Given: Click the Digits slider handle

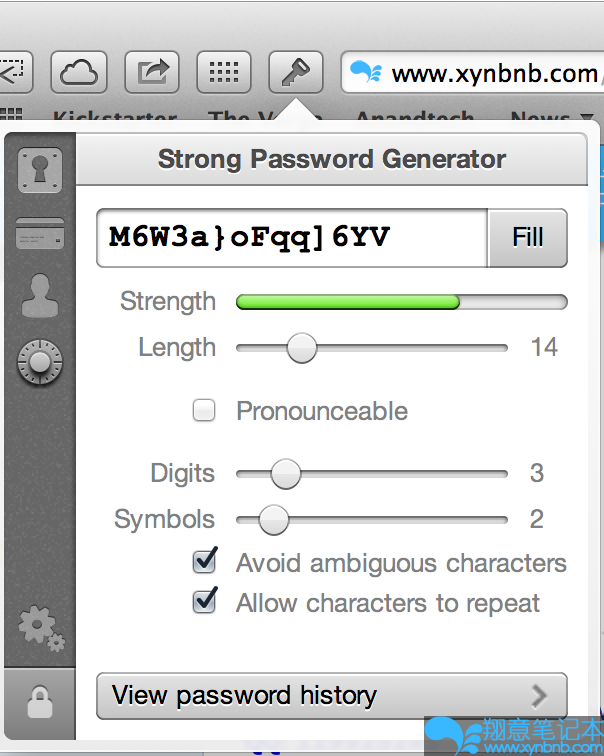Looking at the screenshot, I should pyautogui.click(x=286, y=473).
